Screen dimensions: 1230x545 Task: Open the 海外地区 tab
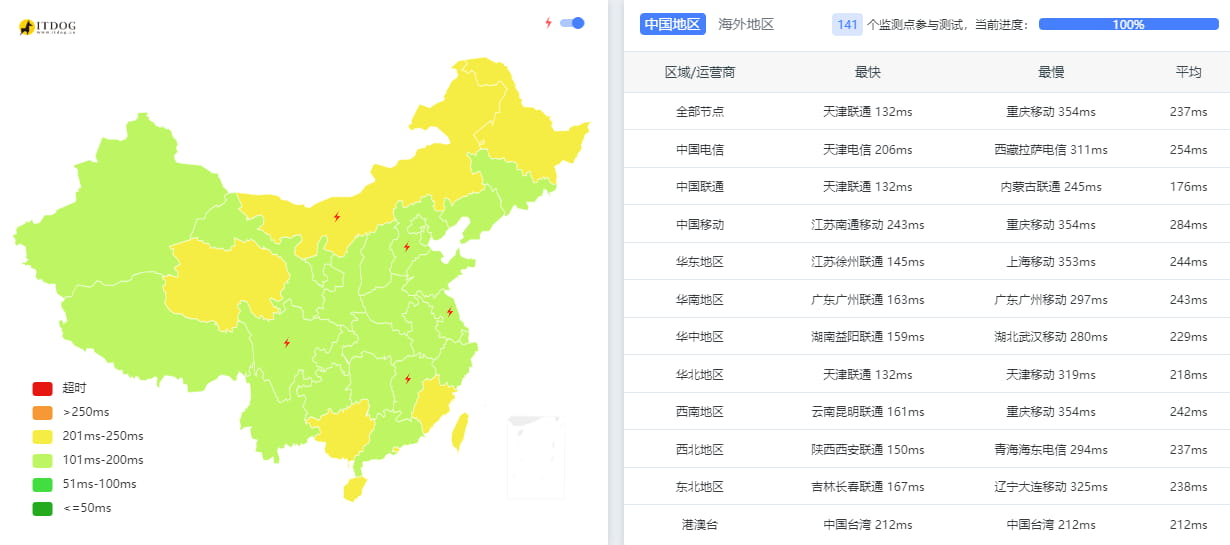point(746,24)
